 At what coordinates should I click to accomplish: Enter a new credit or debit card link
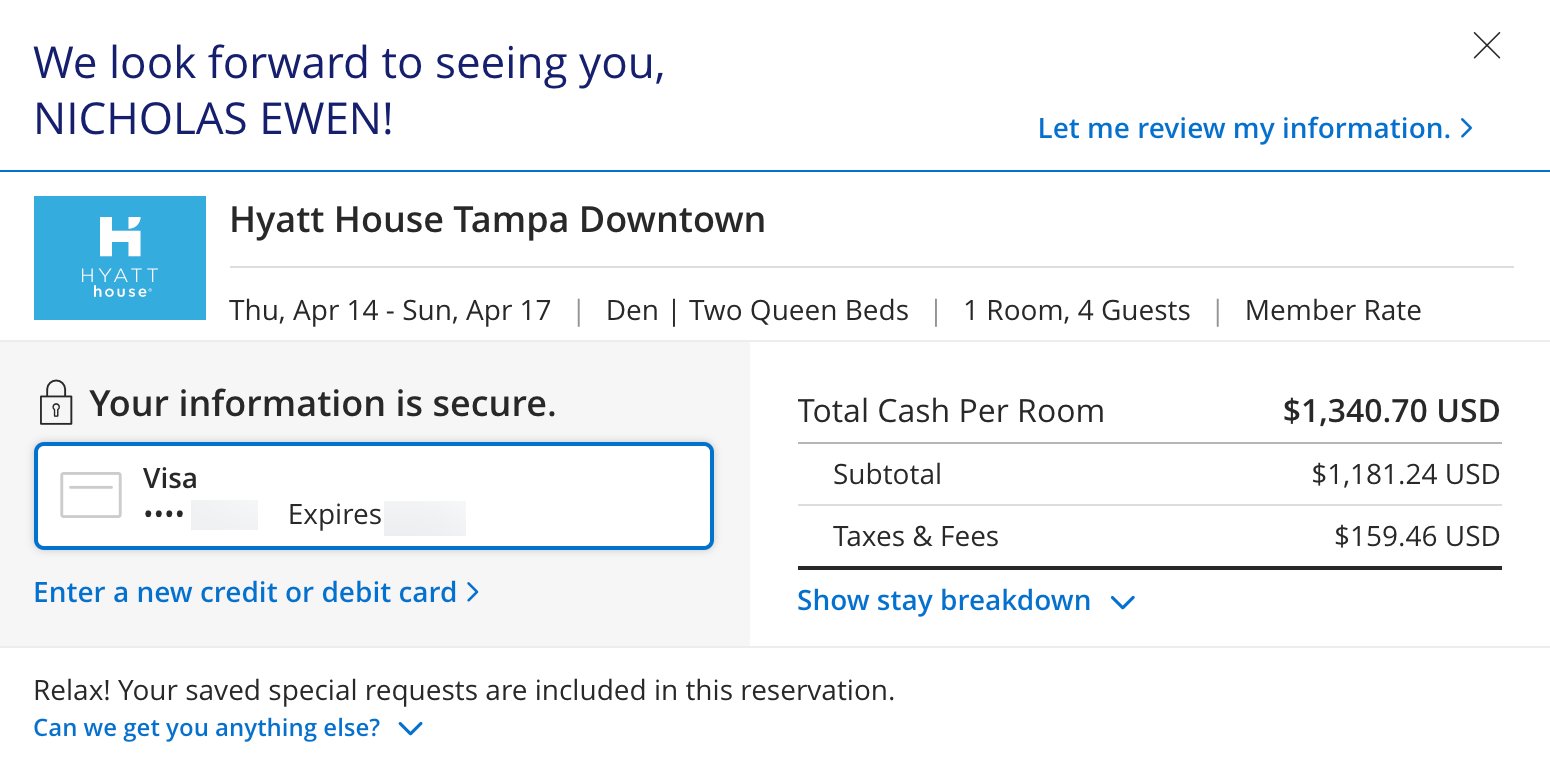pyautogui.click(x=245, y=592)
